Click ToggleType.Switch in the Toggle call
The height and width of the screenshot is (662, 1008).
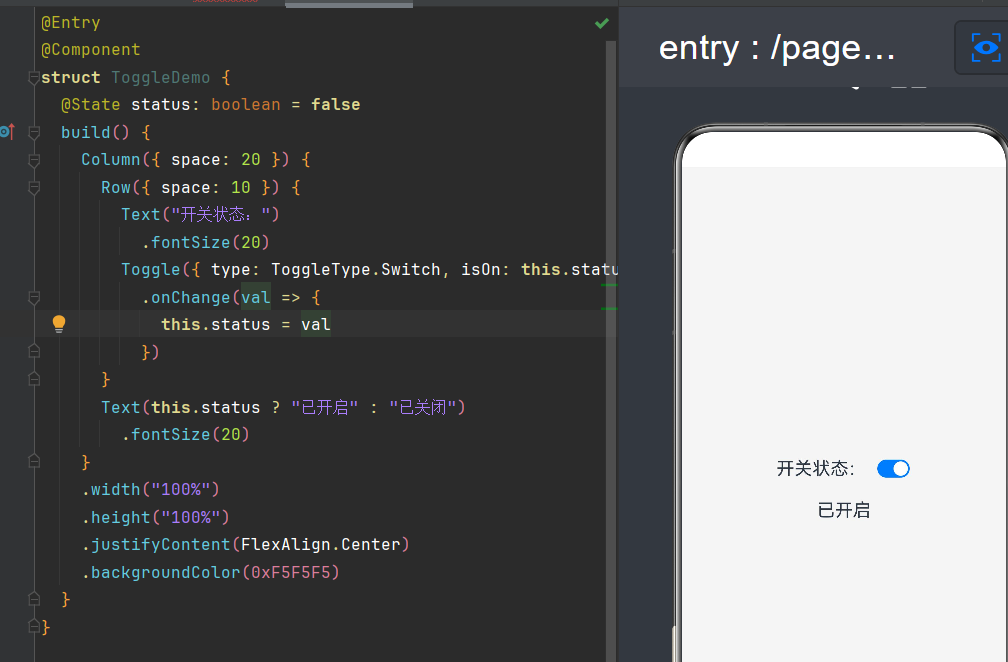[x=356, y=269]
